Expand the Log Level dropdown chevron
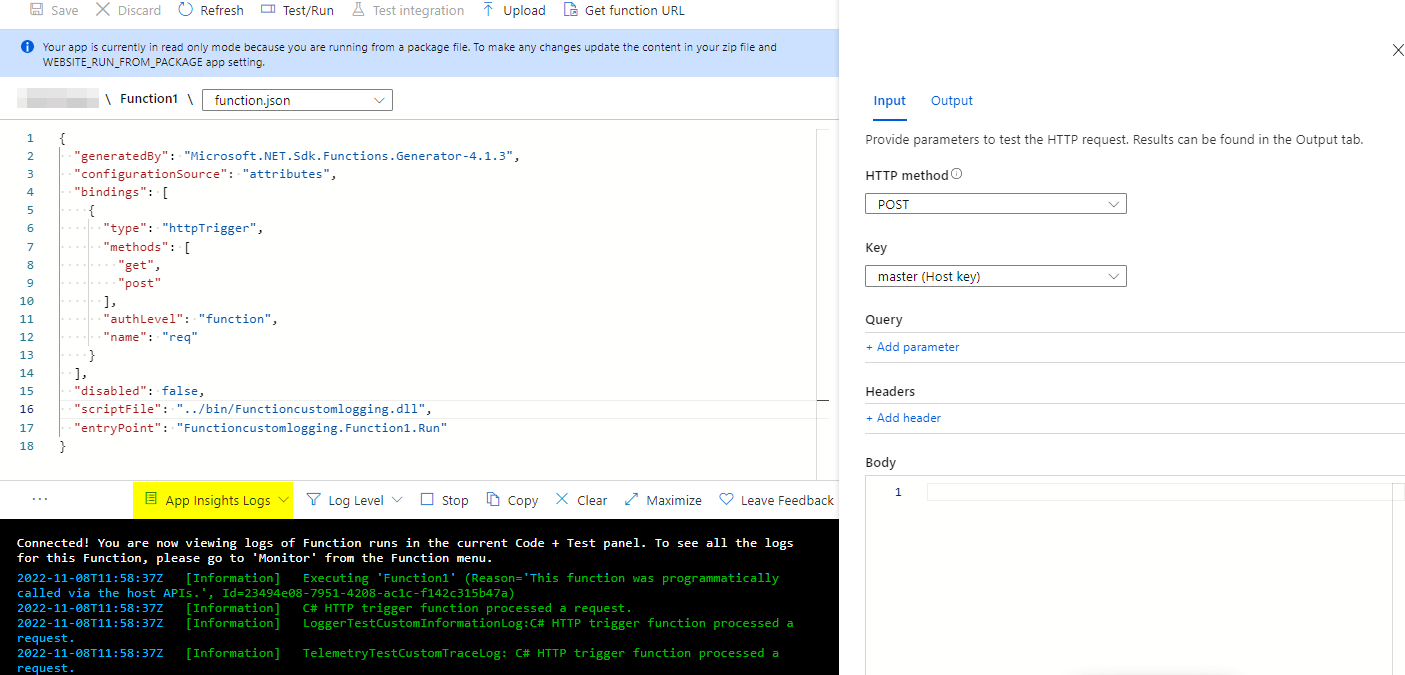The height and width of the screenshot is (675, 1405). (397, 500)
